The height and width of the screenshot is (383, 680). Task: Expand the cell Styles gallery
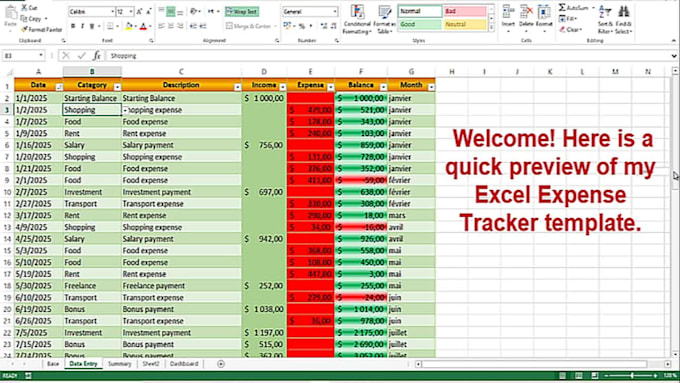coord(491,28)
